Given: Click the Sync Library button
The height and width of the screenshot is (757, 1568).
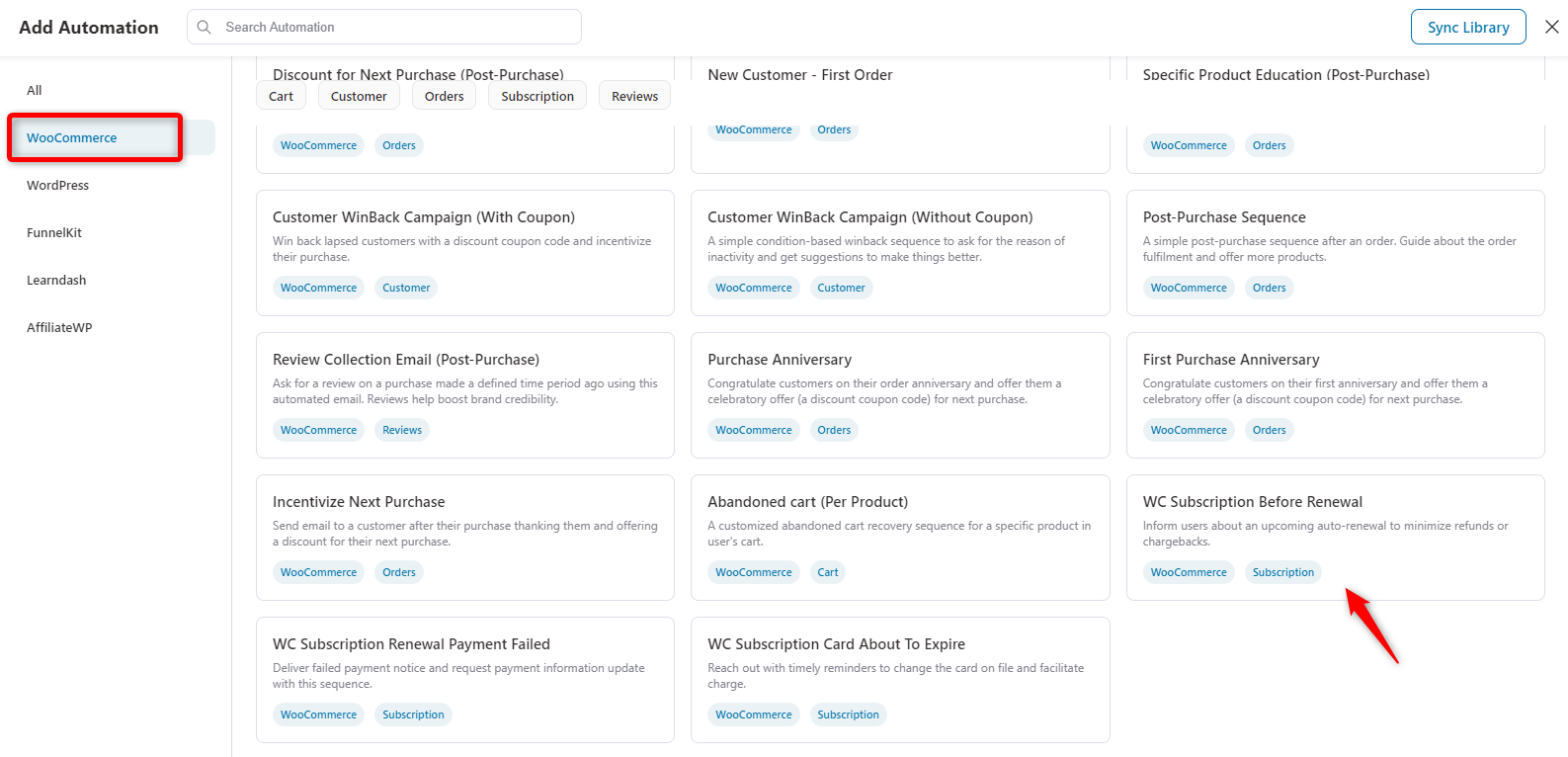Looking at the screenshot, I should tap(1468, 27).
